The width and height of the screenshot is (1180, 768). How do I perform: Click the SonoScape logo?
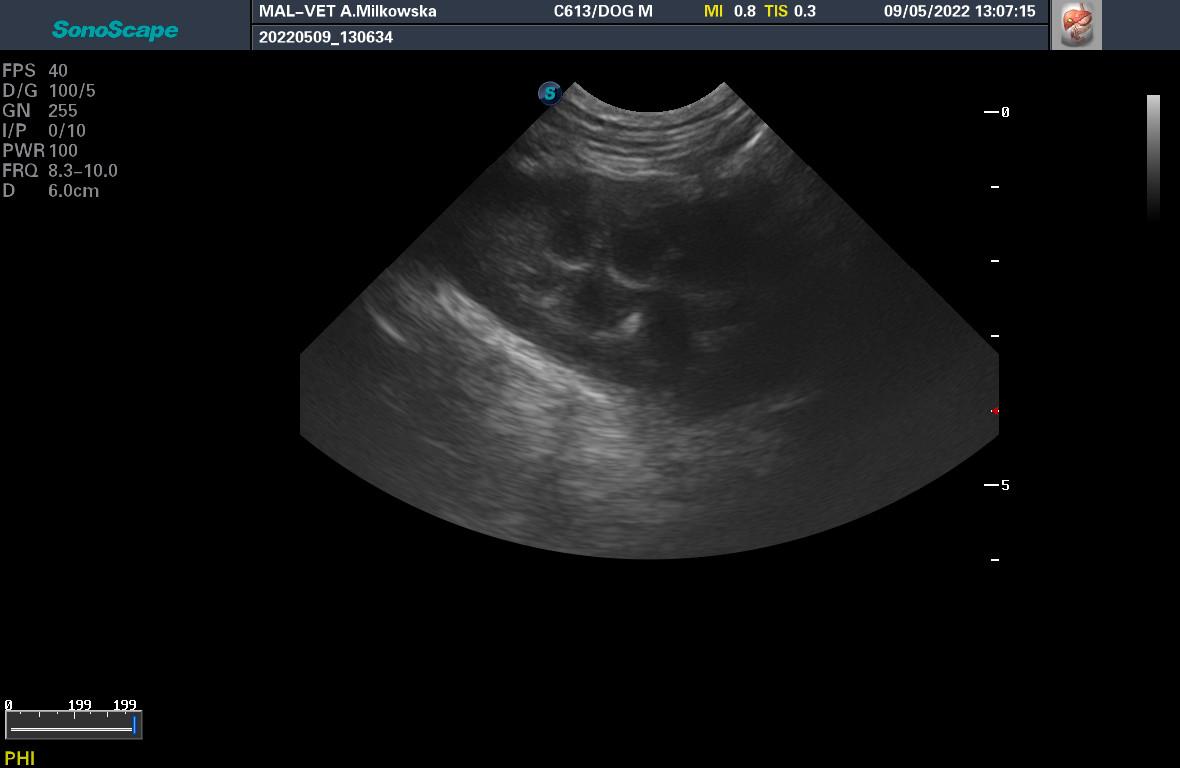[x=115, y=30]
